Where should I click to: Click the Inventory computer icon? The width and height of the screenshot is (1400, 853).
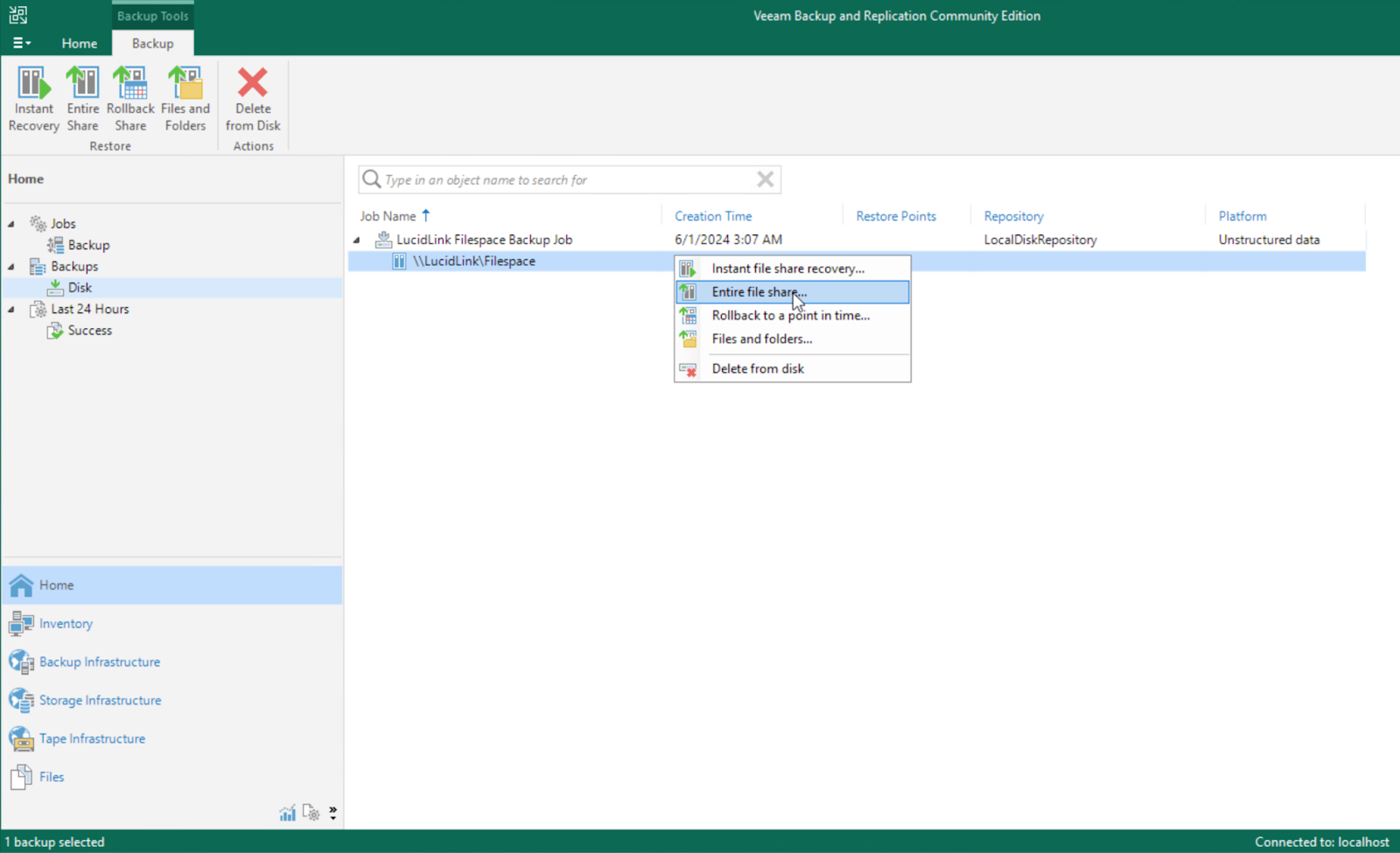(21, 624)
